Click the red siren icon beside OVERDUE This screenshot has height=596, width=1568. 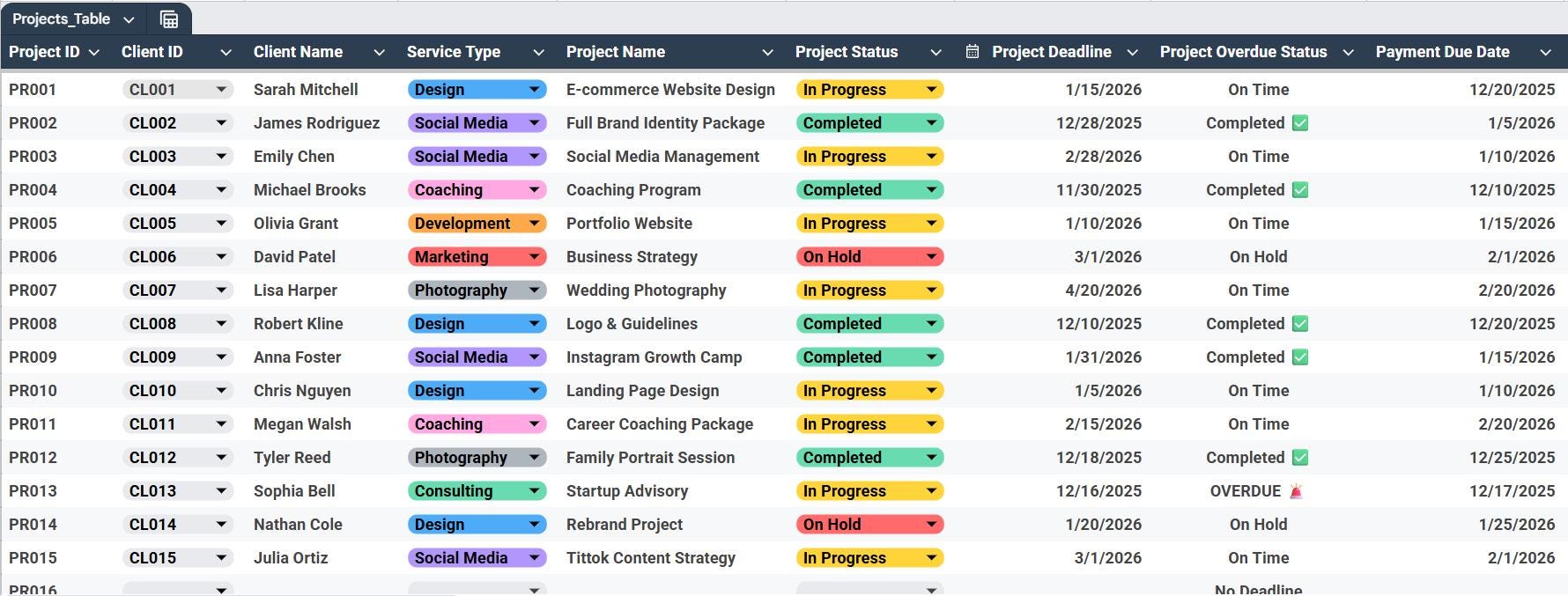[x=1296, y=491]
